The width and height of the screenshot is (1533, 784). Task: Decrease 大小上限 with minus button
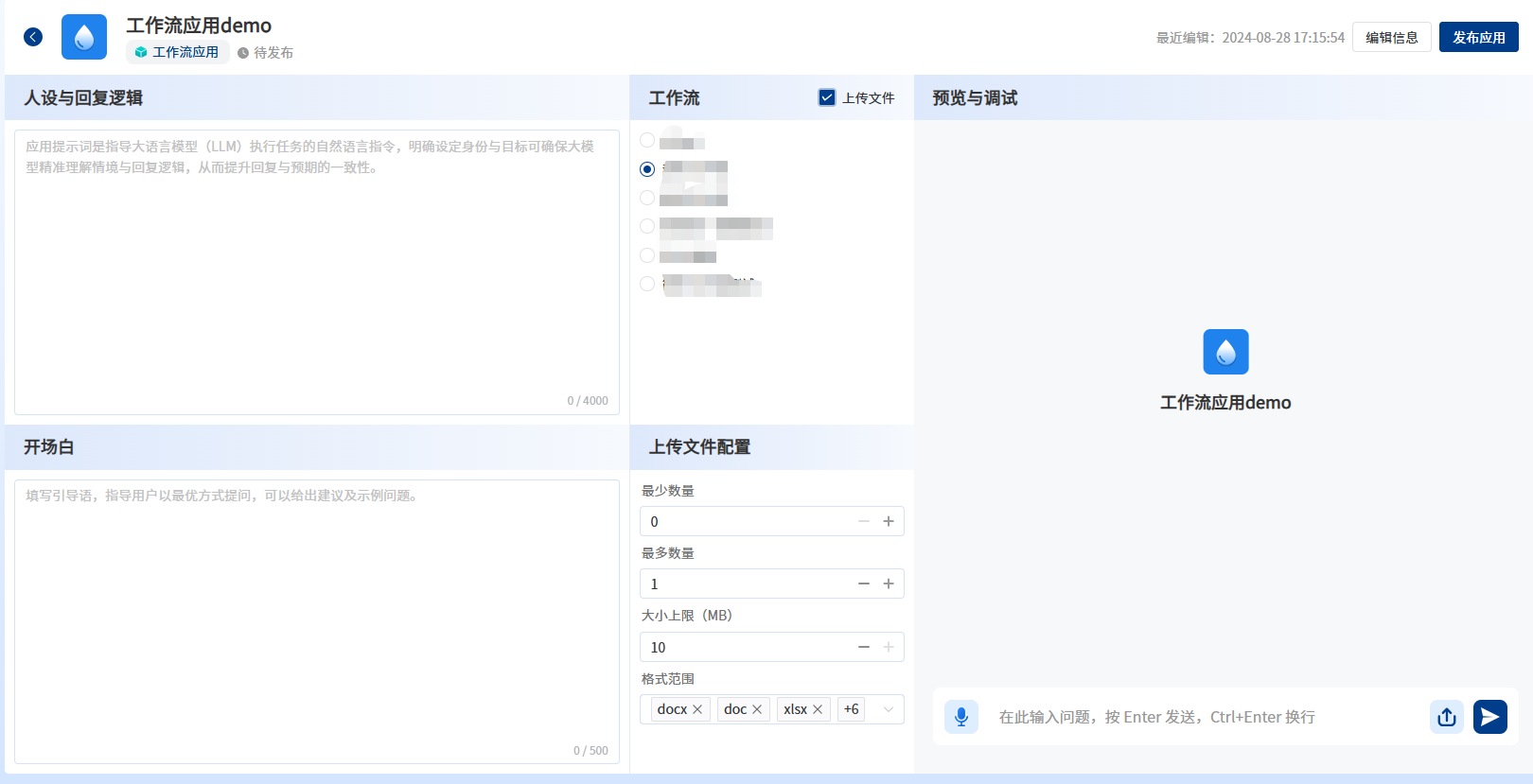tap(863, 647)
